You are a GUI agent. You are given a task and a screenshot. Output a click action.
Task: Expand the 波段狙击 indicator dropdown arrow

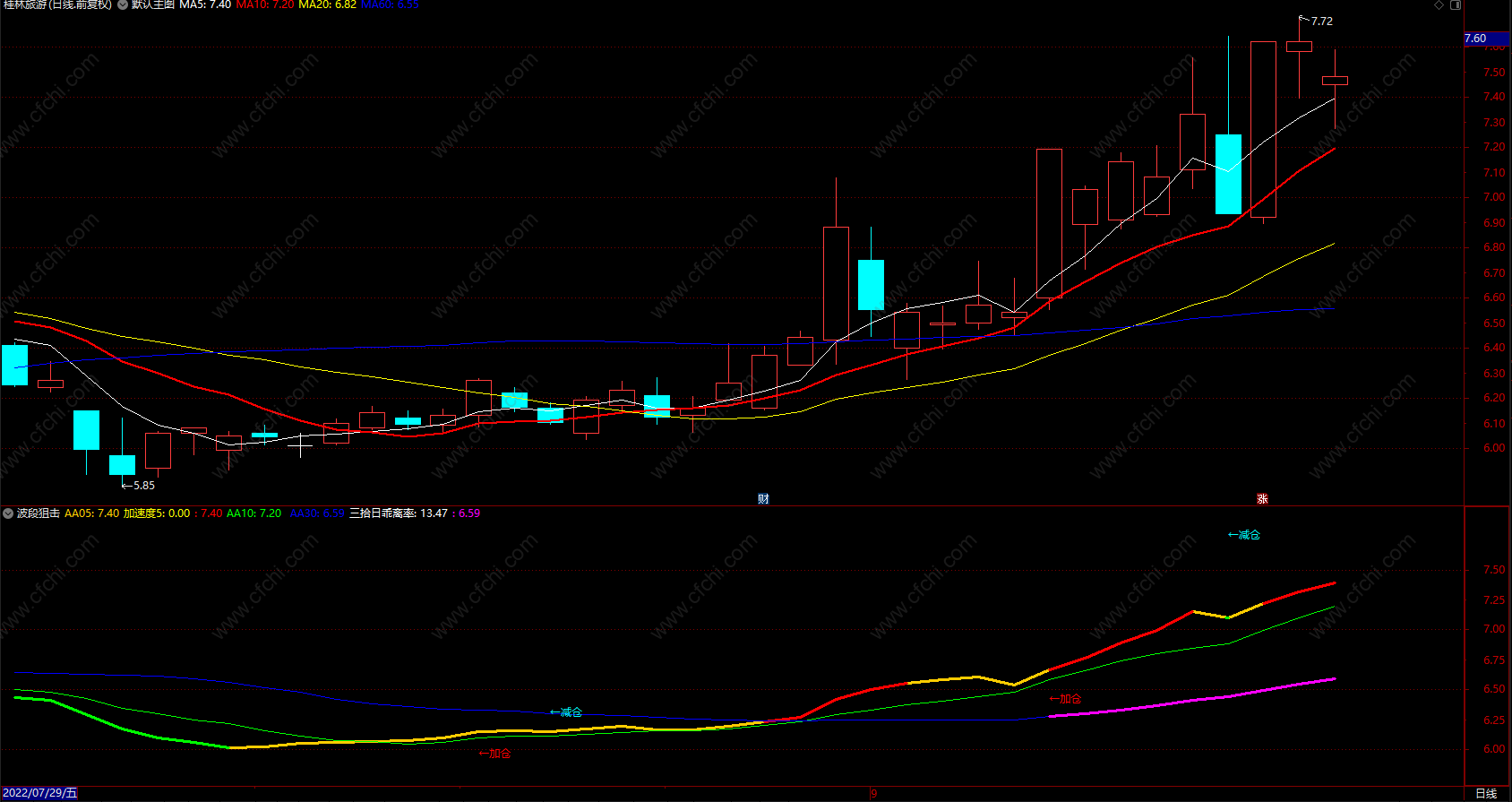tap(8, 513)
